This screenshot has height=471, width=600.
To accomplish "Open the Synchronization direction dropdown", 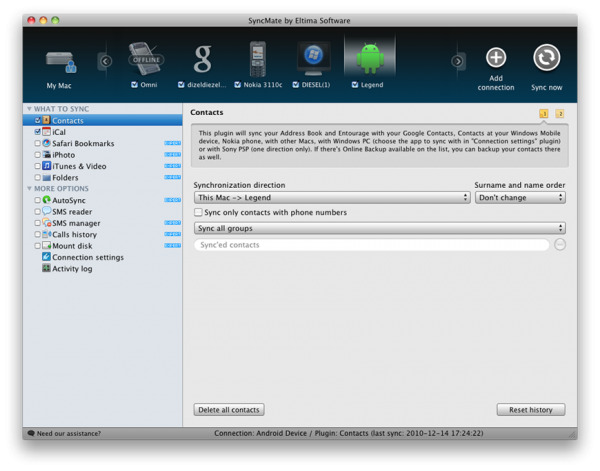I will tap(332, 198).
